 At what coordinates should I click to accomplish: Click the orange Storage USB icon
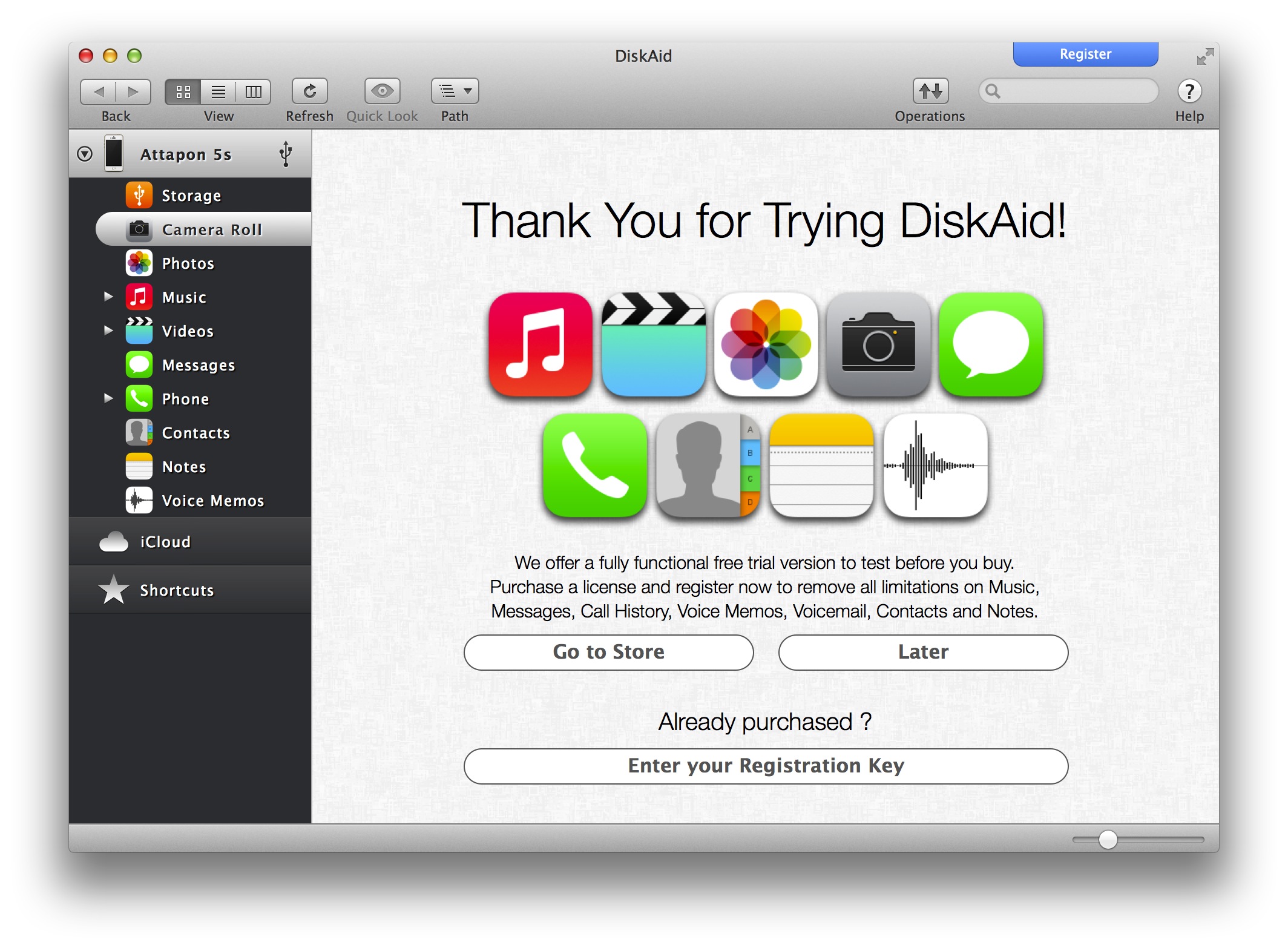tap(139, 195)
